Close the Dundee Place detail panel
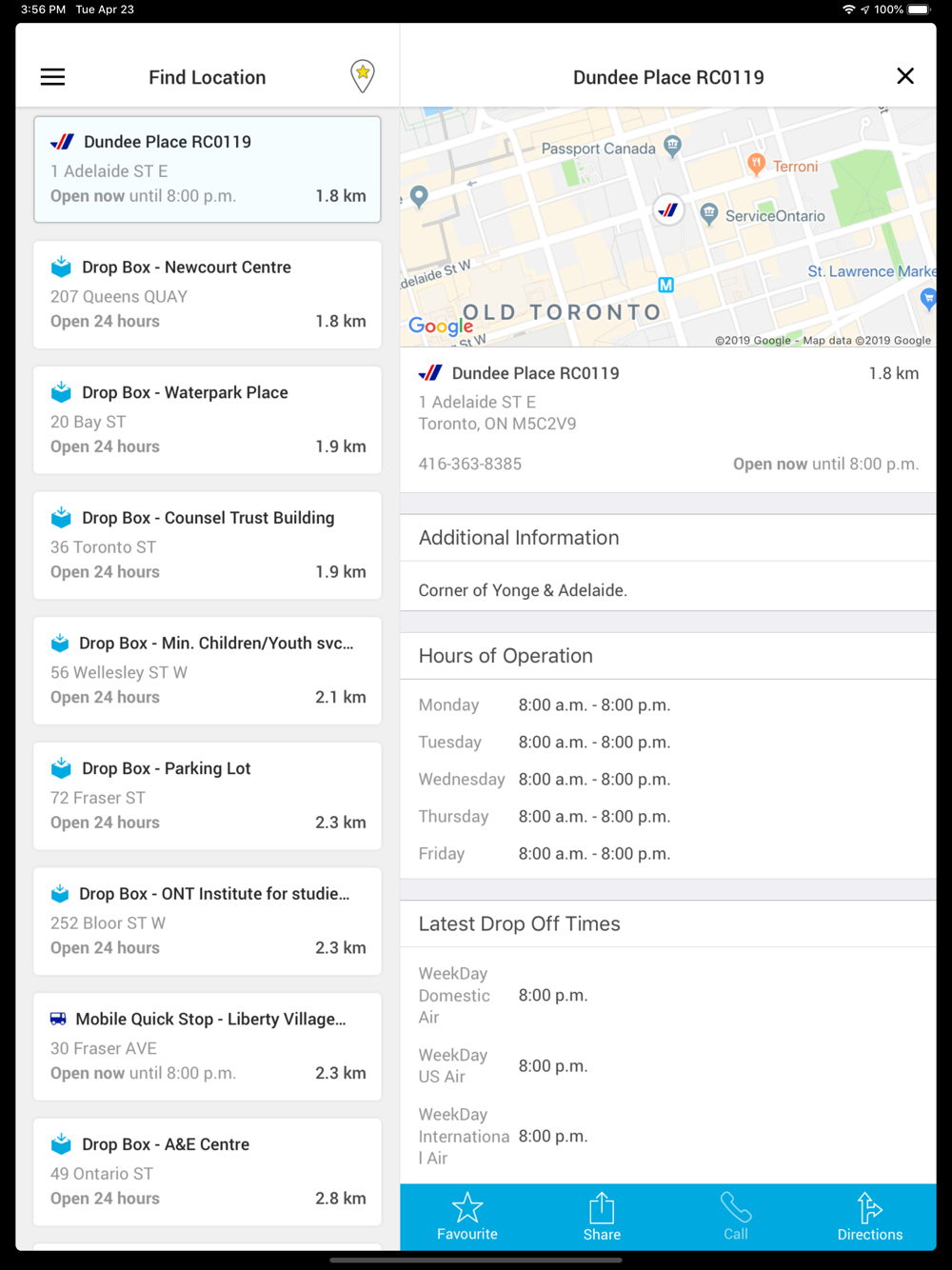 tap(905, 76)
